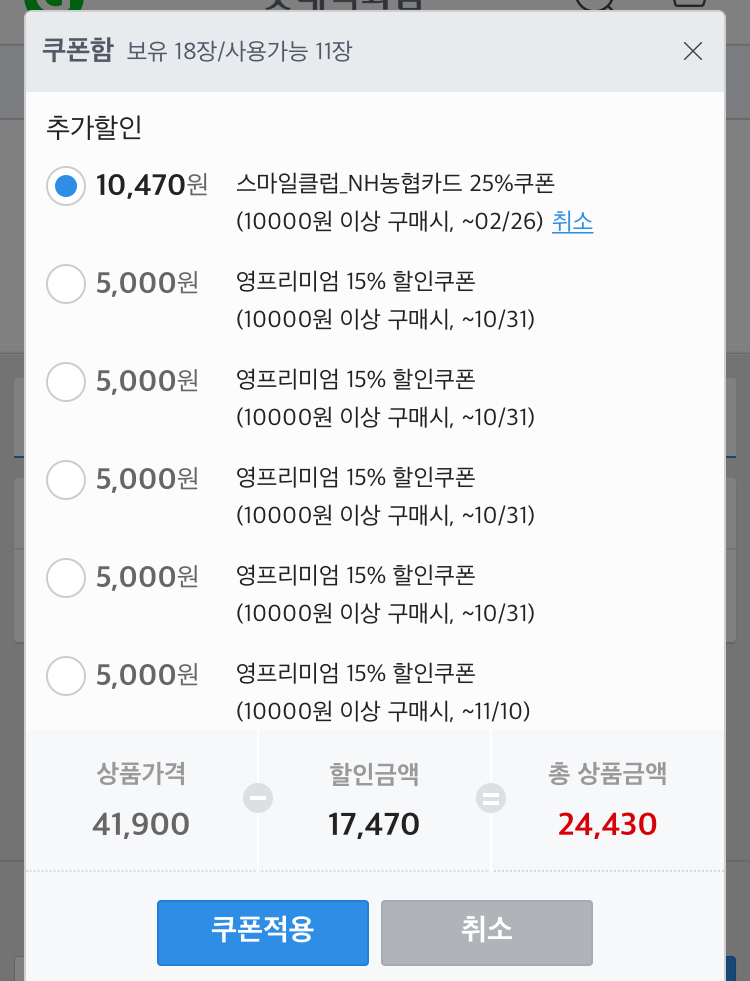Close the 쿠폰함 dialog with X
Viewport: 750px width, 981px height.
tap(692, 51)
